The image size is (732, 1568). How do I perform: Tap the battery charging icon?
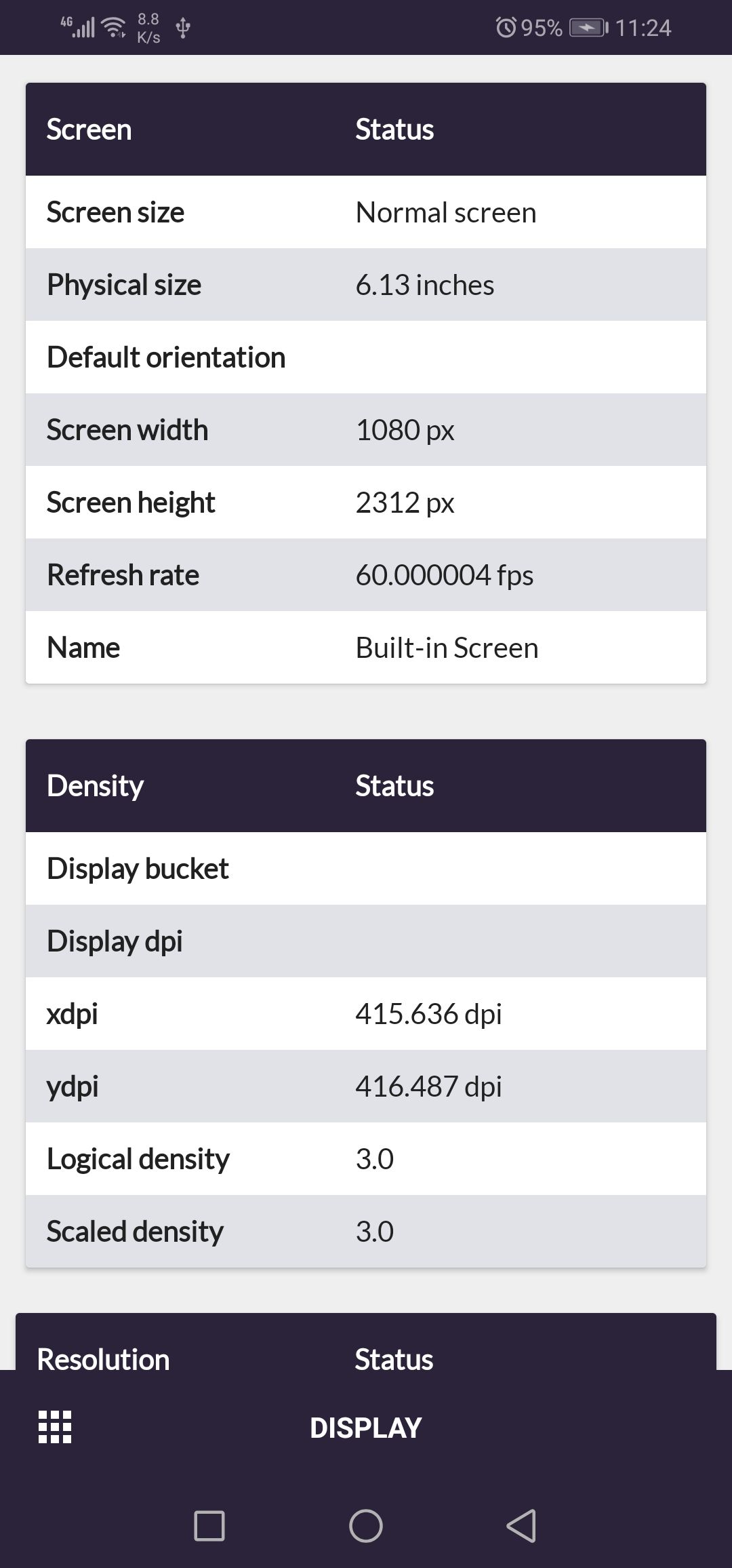pos(588,28)
